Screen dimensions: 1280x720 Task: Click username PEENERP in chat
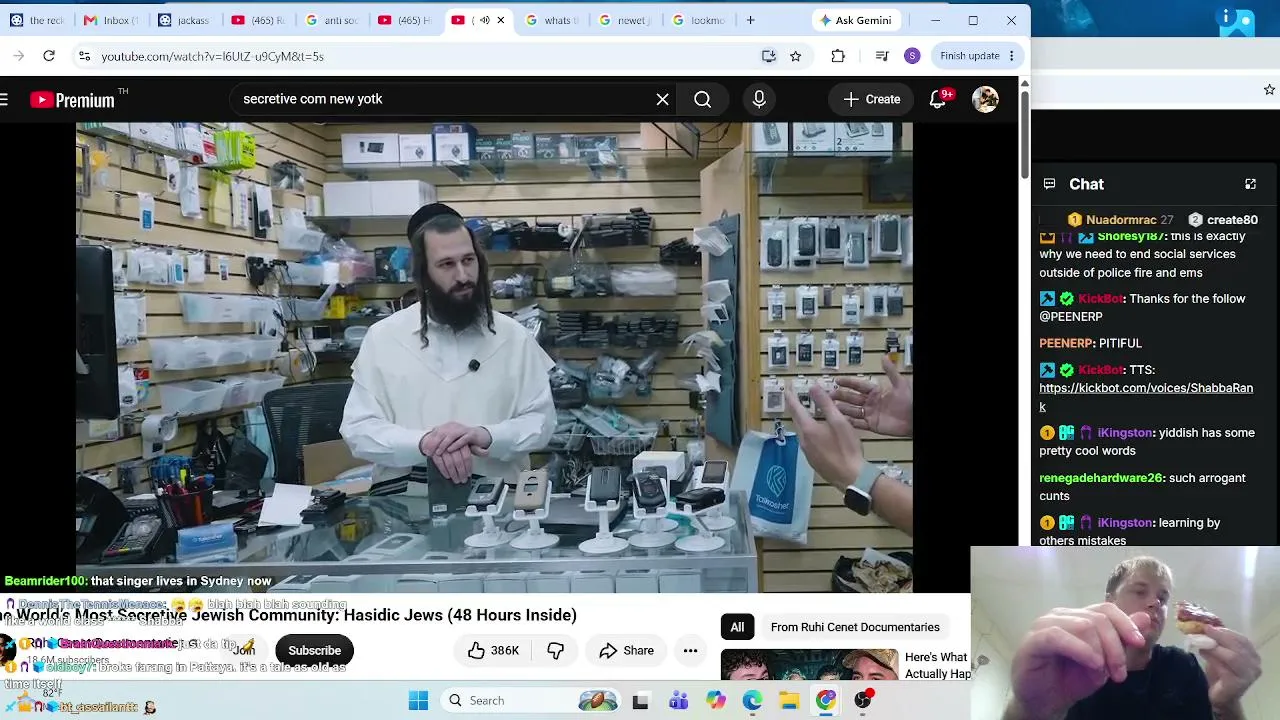(x=1067, y=343)
